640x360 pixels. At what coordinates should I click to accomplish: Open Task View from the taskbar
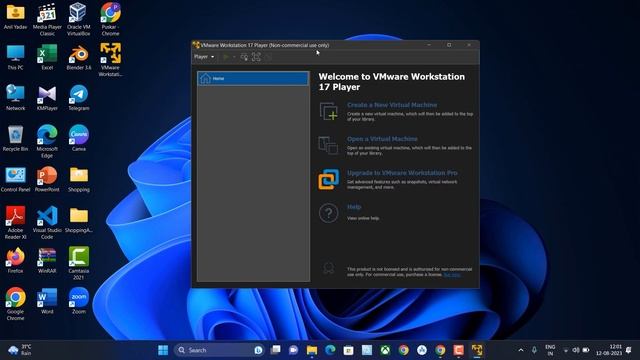[276, 350]
